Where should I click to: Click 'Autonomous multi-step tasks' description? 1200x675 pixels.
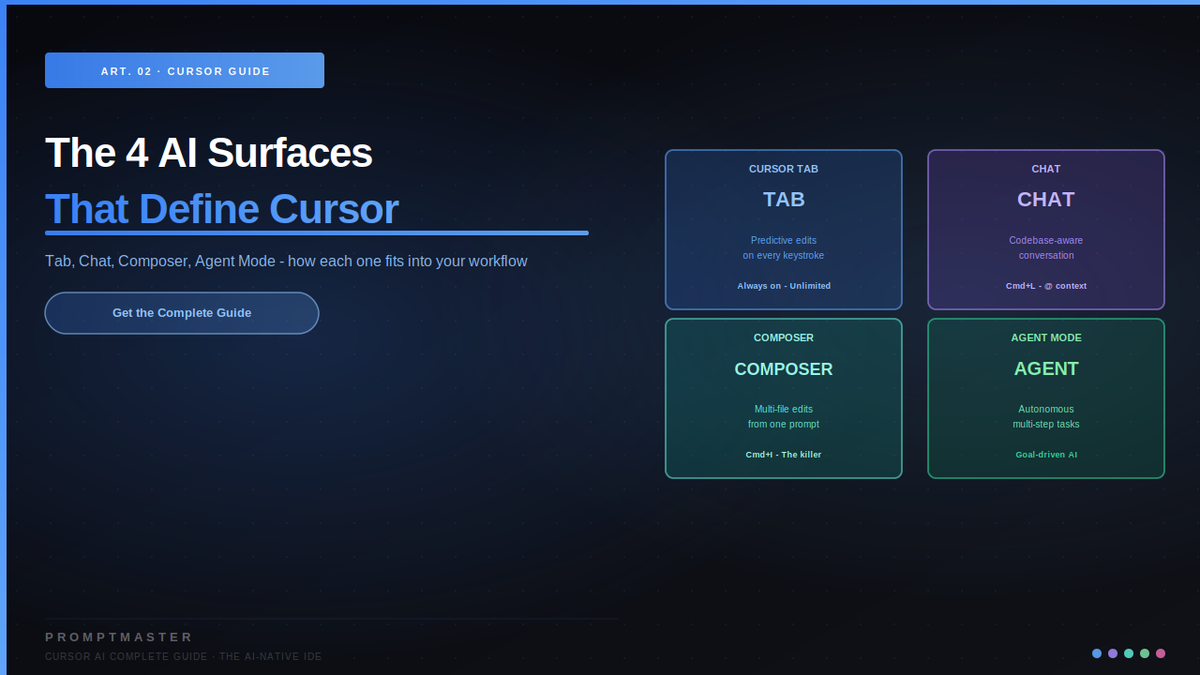coord(1046,416)
